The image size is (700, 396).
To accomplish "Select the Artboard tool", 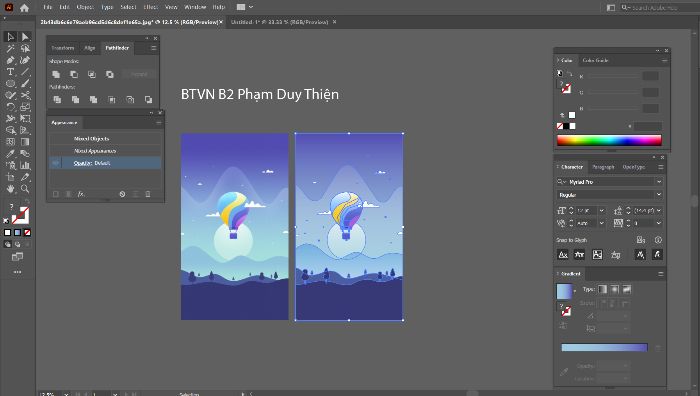I will tap(10, 177).
